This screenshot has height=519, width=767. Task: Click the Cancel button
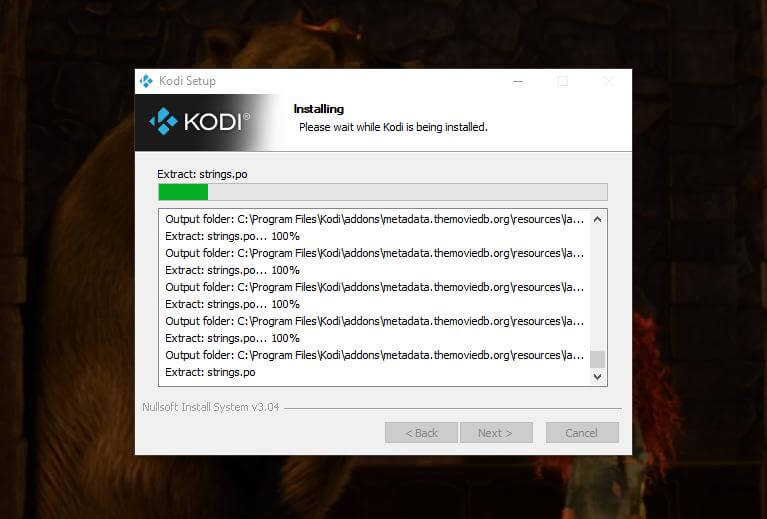(582, 433)
